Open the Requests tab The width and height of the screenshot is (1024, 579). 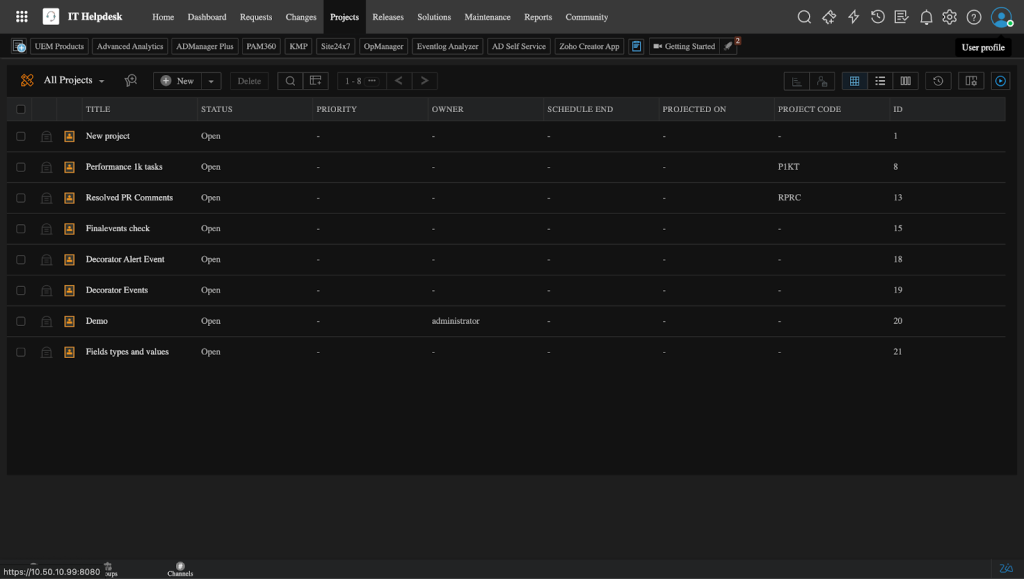255,17
